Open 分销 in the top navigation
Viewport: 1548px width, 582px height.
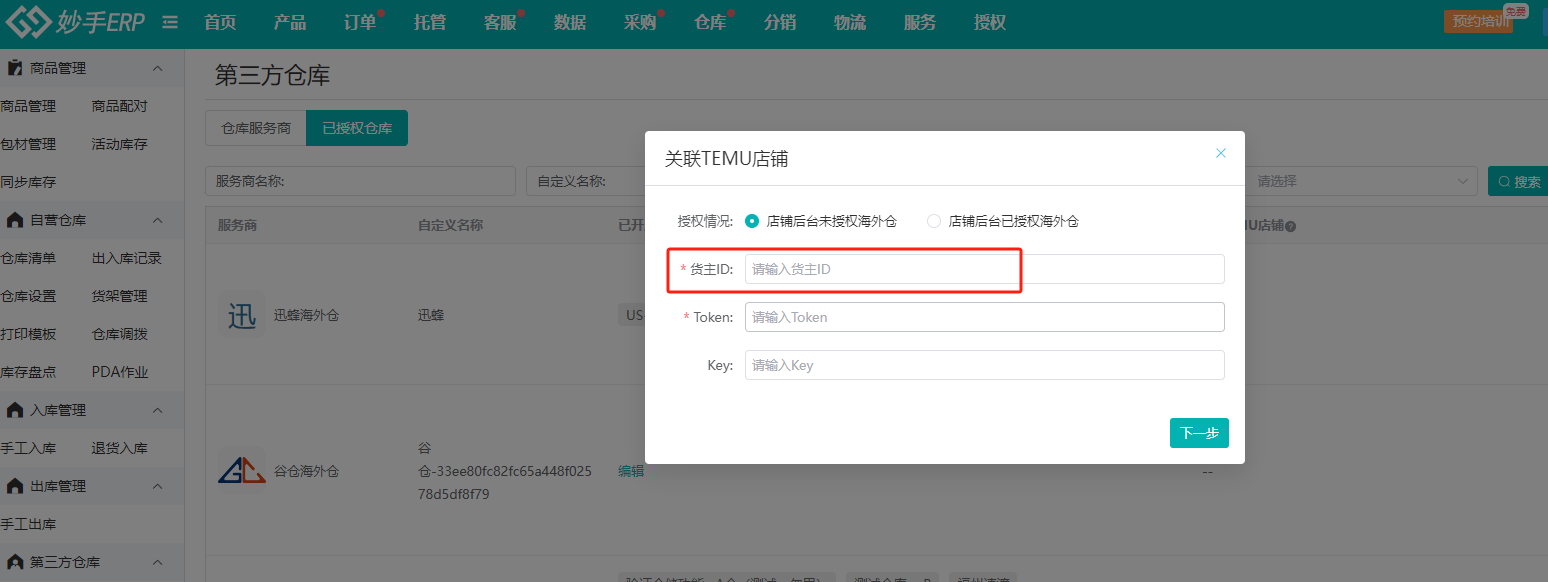(x=780, y=22)
